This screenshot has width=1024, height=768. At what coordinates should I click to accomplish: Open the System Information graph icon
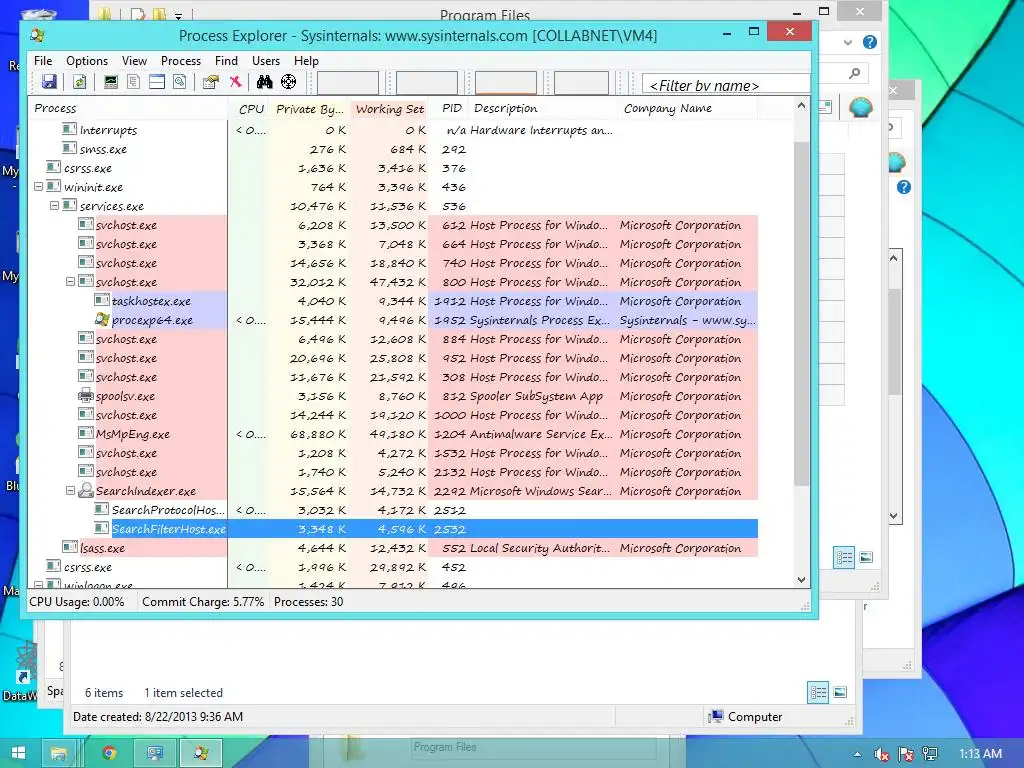pyautogui.click(x=111, y=82)
